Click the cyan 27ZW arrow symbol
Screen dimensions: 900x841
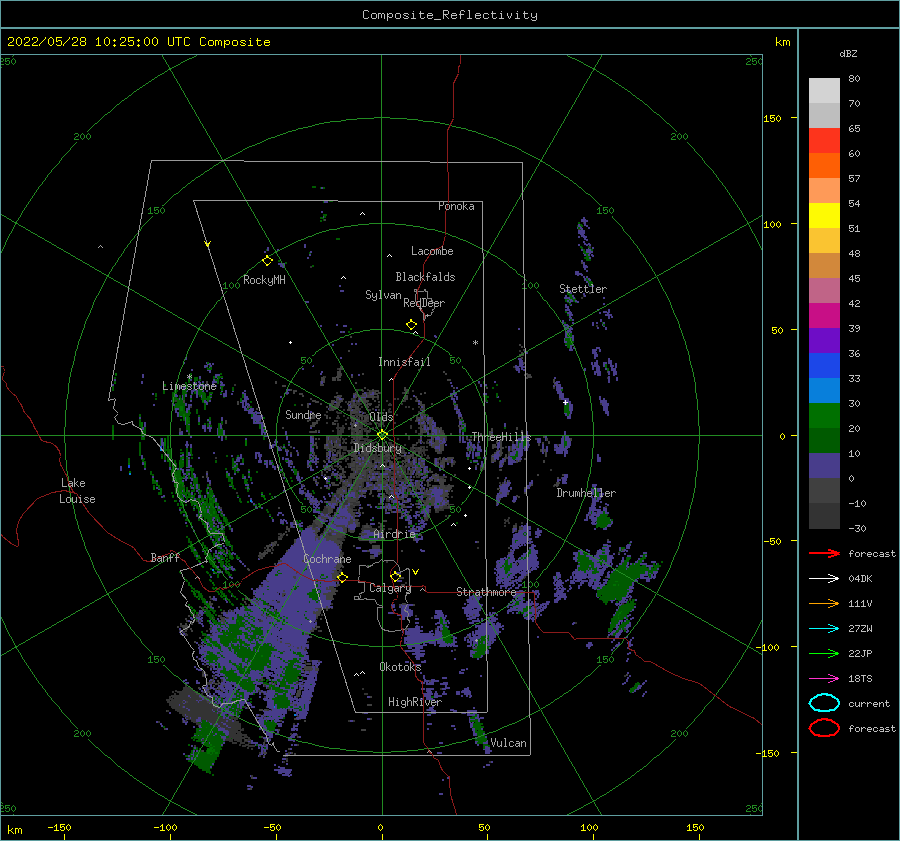824,629
